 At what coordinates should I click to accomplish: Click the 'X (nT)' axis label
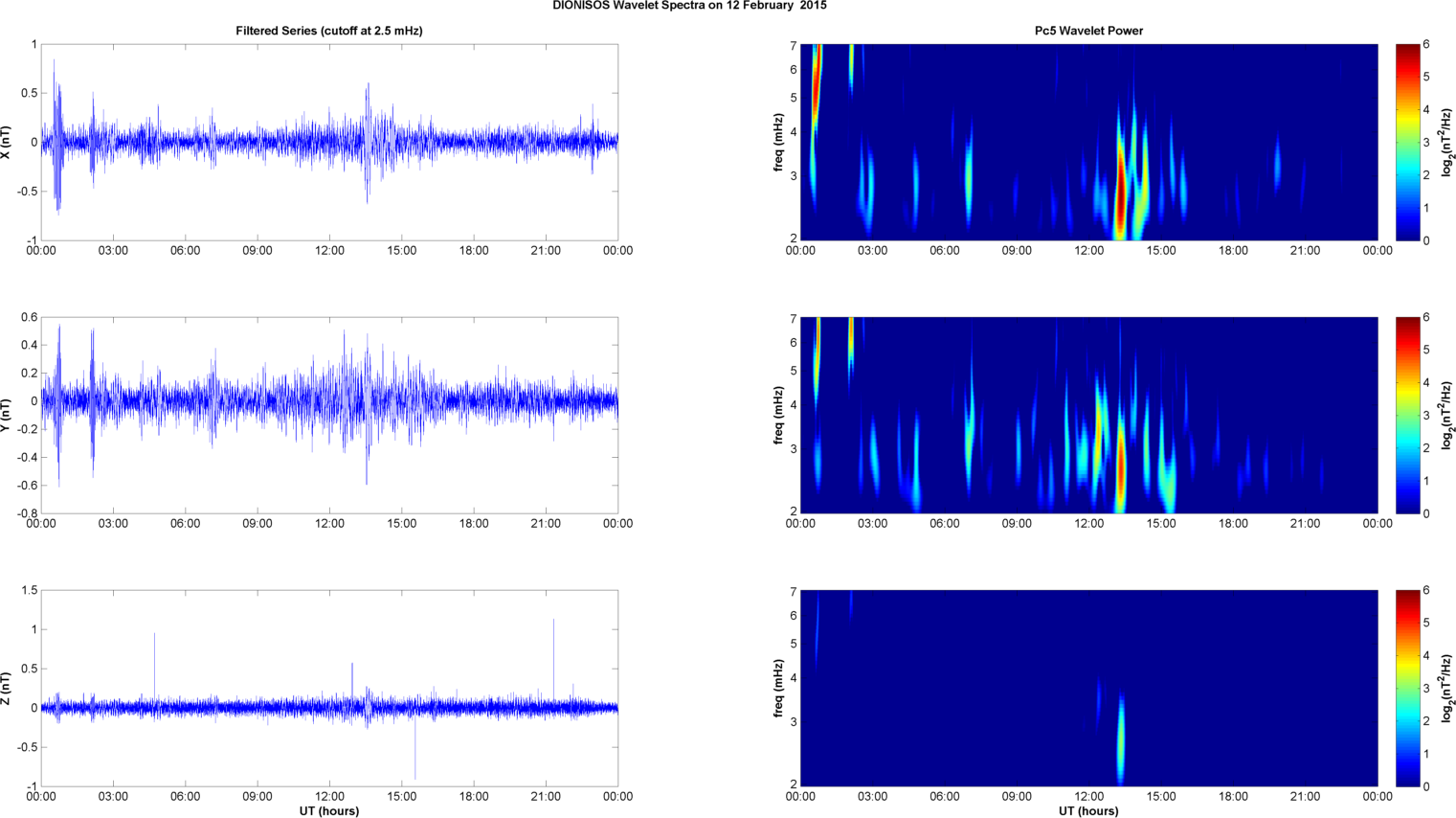[8, 142]
